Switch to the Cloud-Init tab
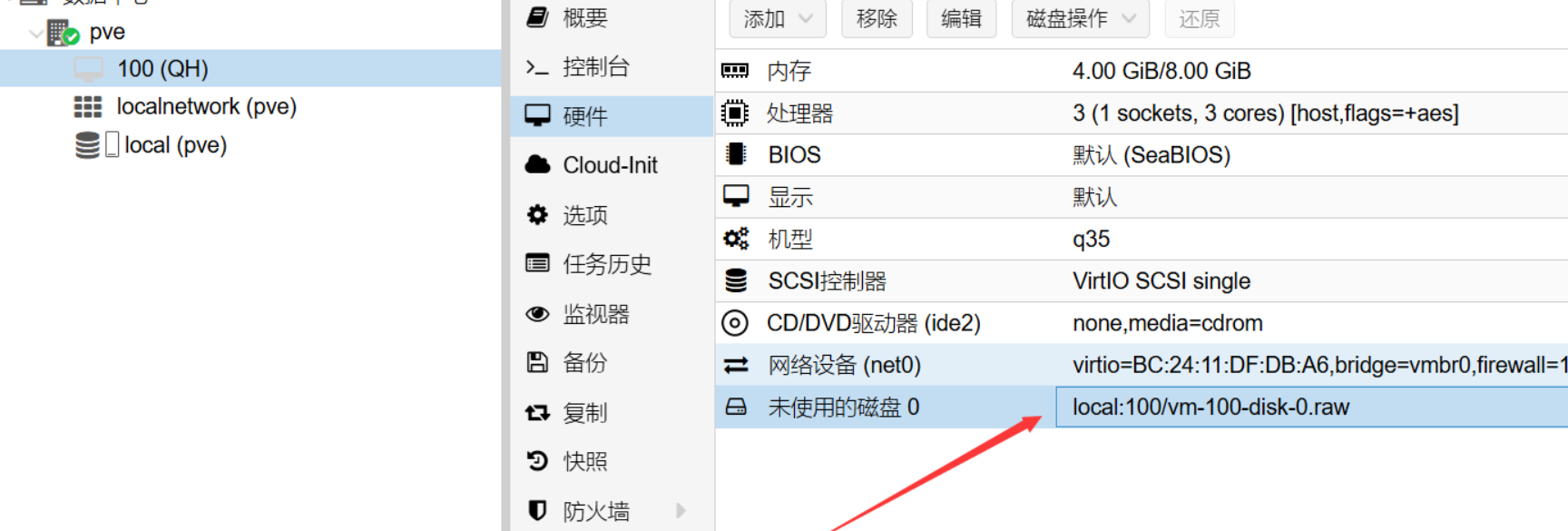 pos(612,165)
